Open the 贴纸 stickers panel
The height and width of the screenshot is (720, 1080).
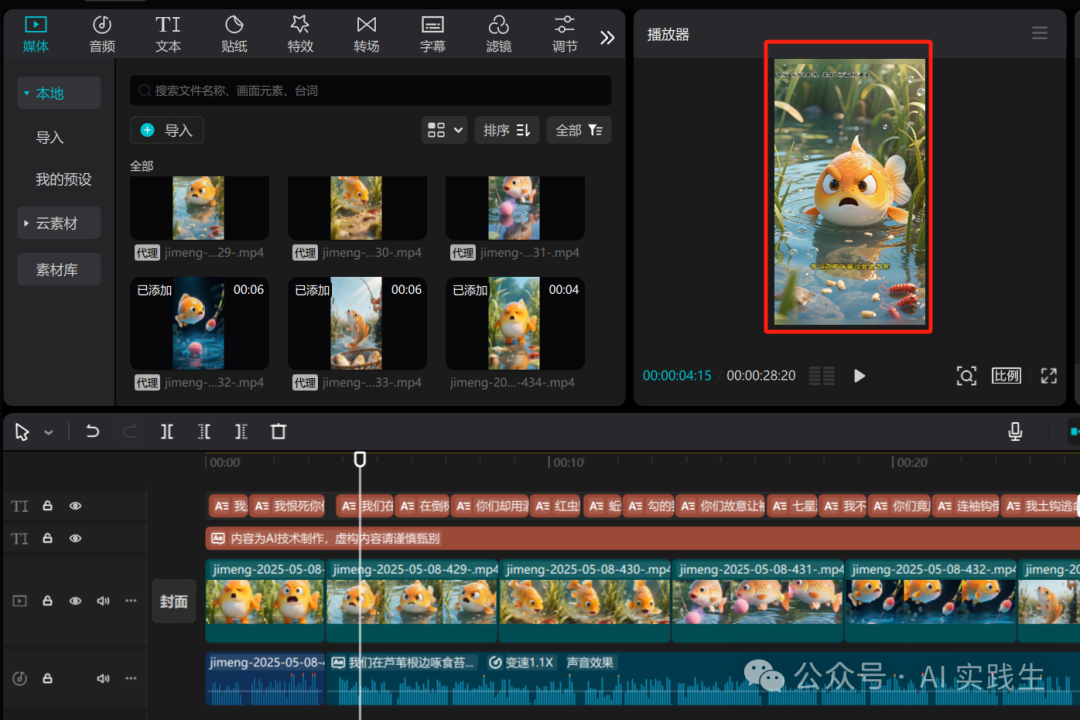click(234, 33)
